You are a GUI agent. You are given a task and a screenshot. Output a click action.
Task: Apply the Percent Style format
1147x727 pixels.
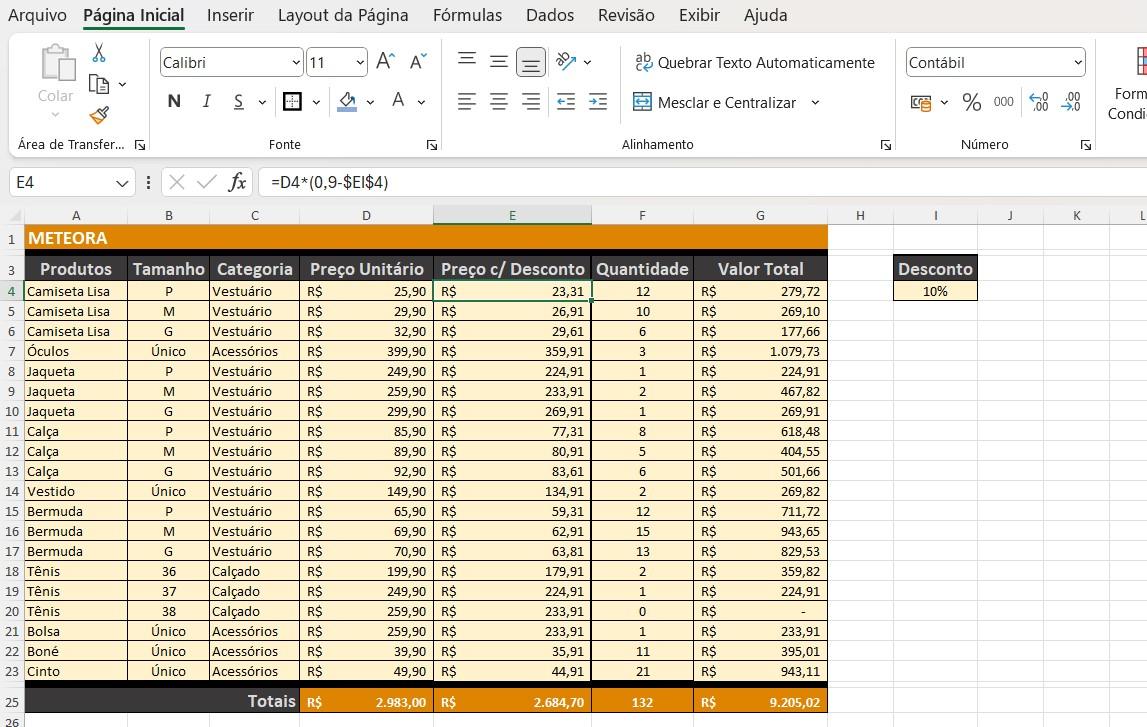(x=971, y=102)
